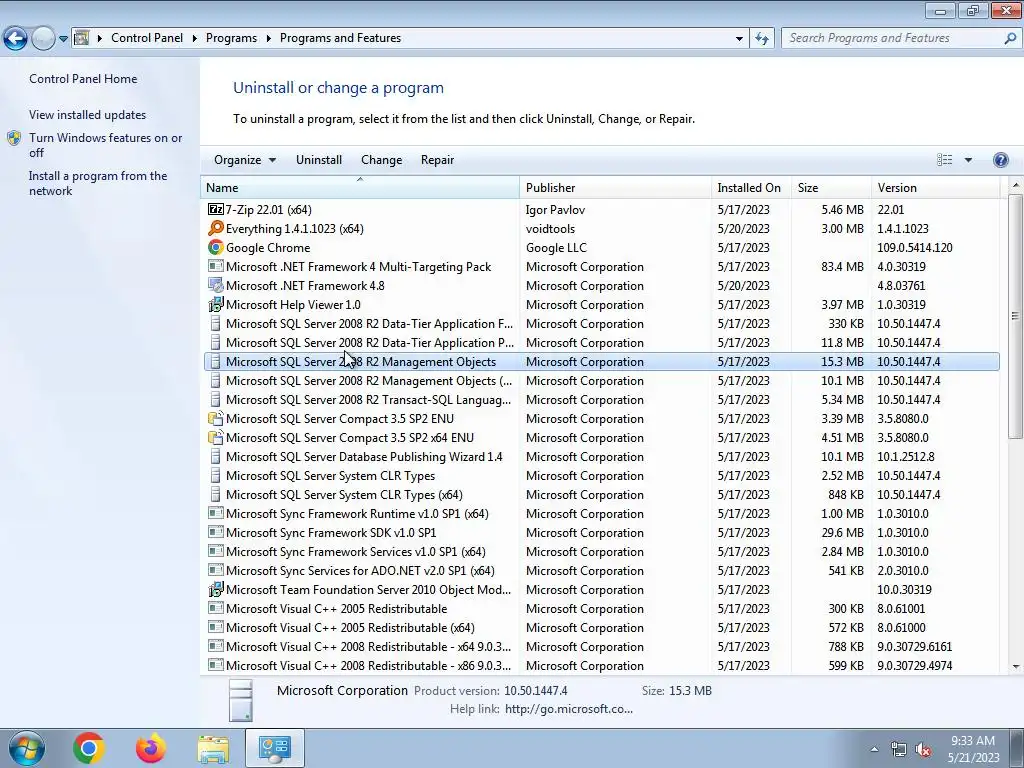Expand the arrow after Control Panel breadcrumb

[x=195, y=39]
